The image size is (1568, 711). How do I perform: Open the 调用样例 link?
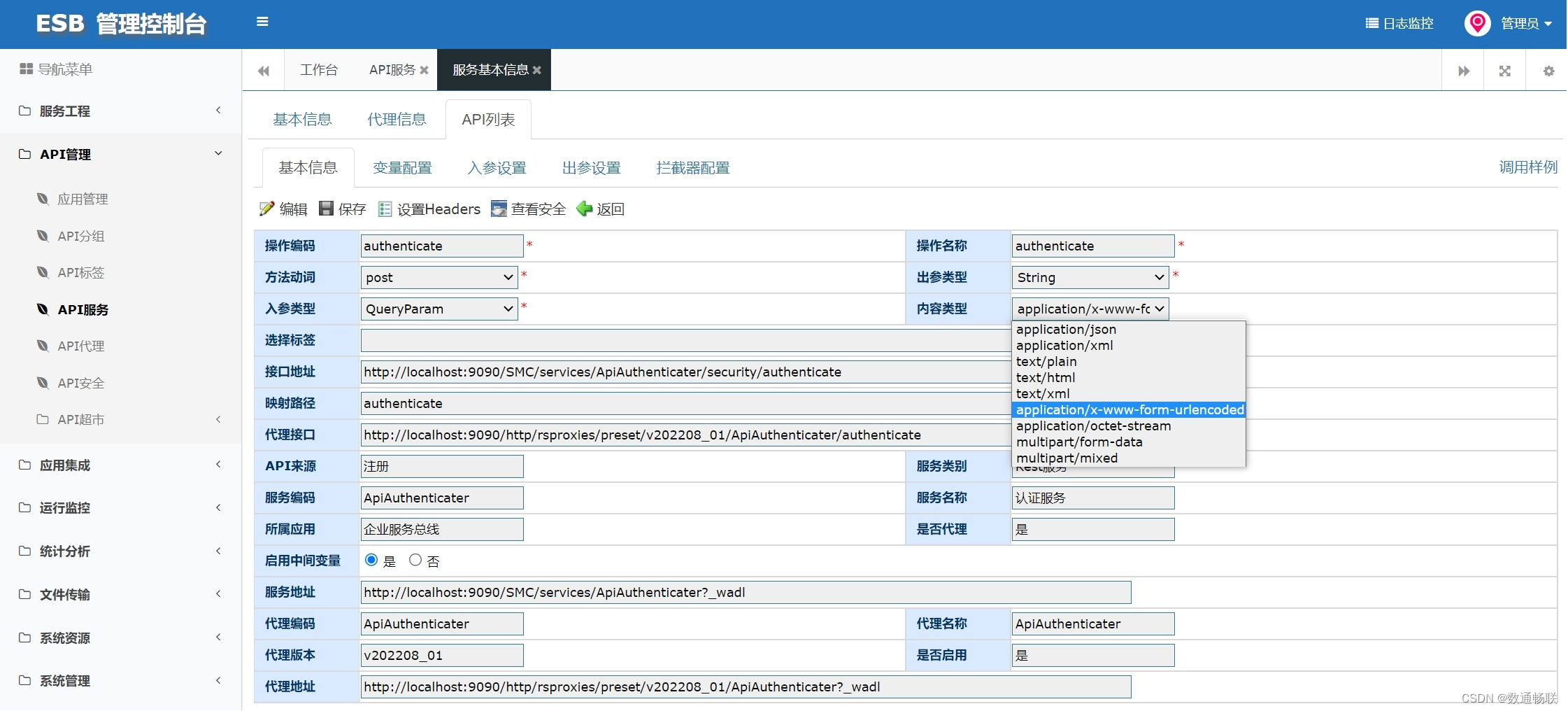[x=1528, y=167]
